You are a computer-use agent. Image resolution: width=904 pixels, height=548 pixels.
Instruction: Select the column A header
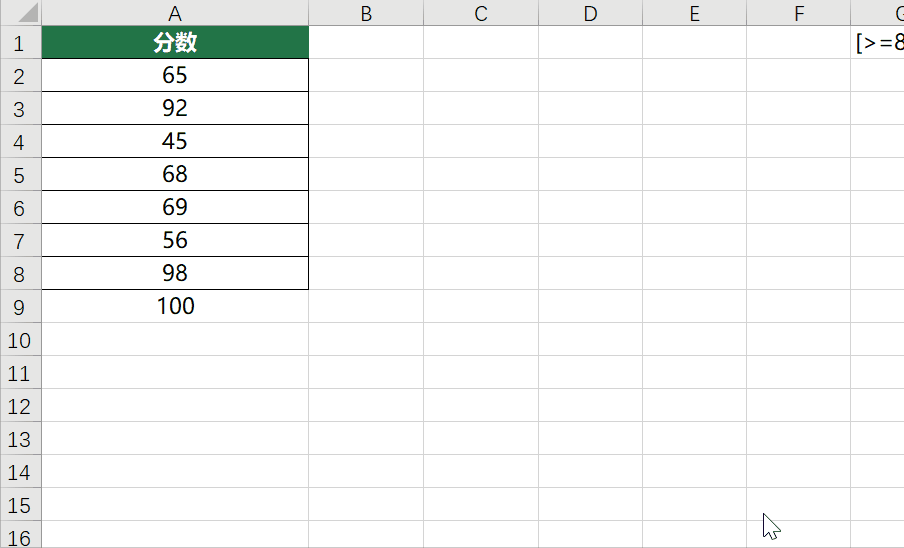pyautogui.click(x=175, y=13)
